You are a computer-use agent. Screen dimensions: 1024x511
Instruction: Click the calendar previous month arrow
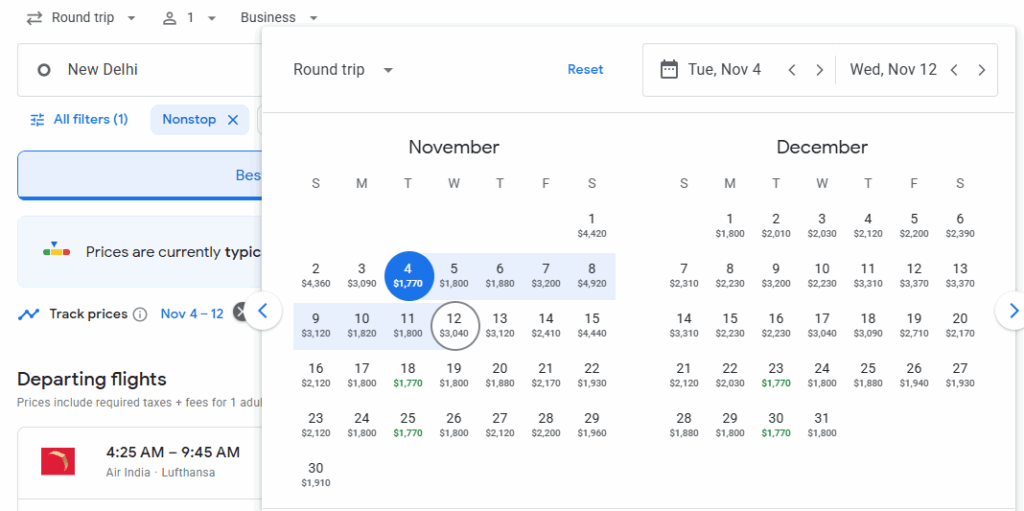click(x=263, y=311)
